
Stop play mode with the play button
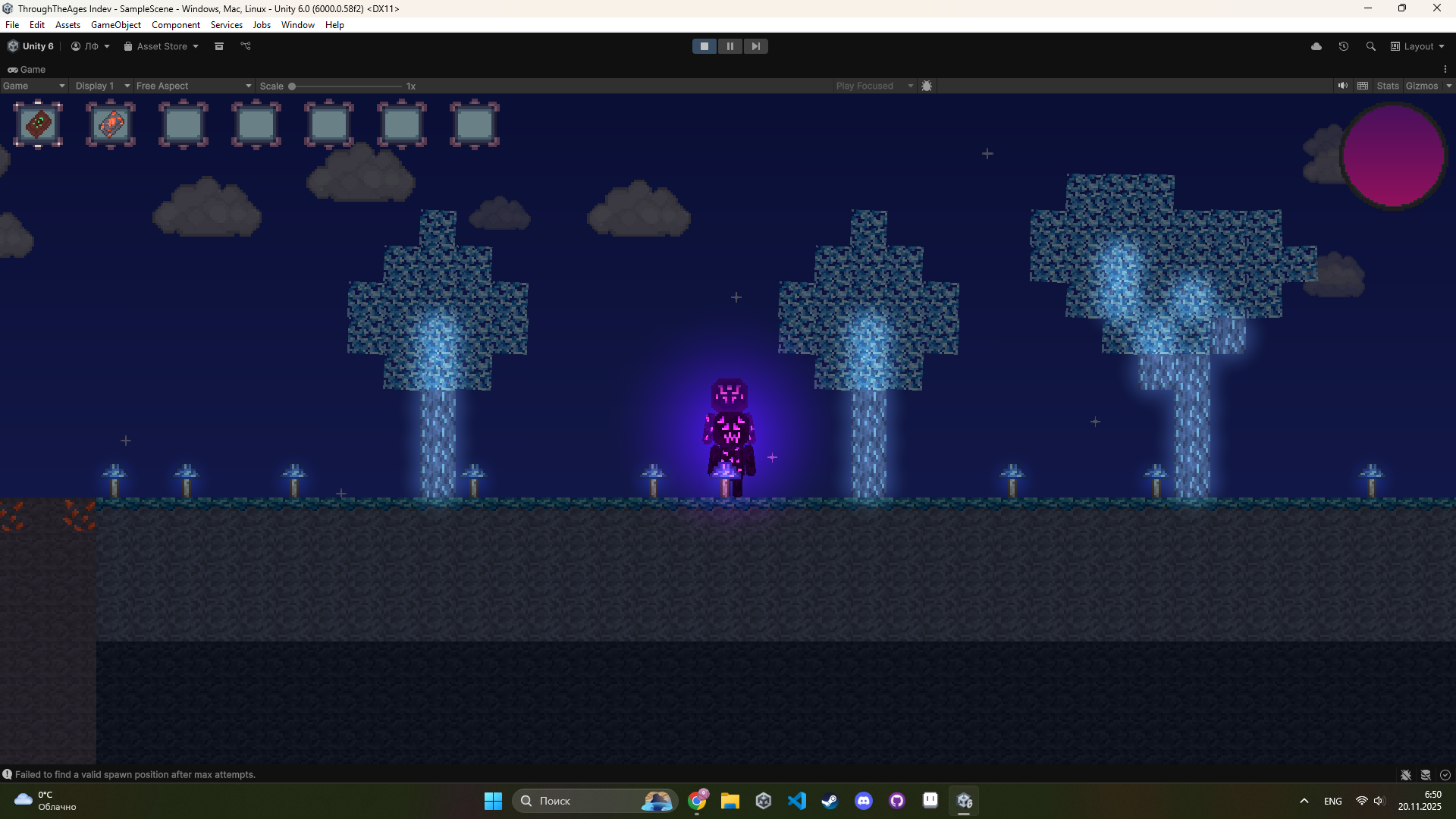(704, 46)
